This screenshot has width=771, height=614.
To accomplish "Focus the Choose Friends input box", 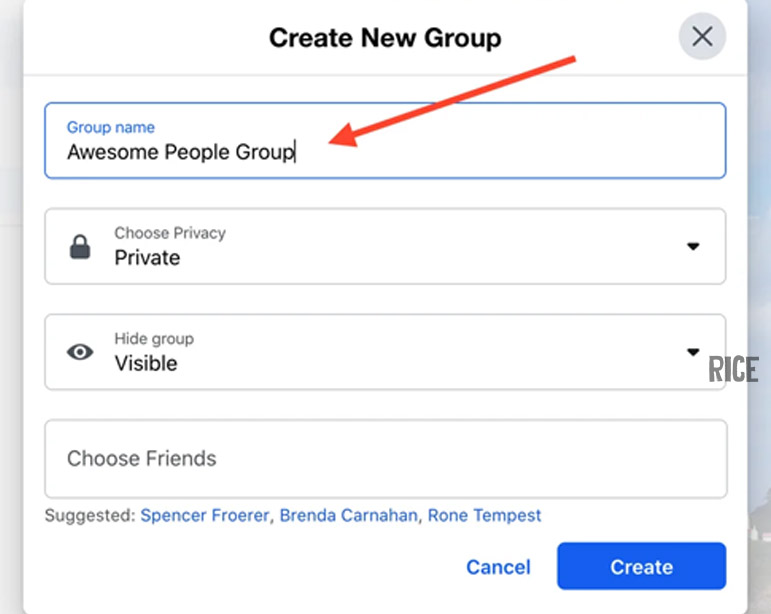I will (385, 459).
